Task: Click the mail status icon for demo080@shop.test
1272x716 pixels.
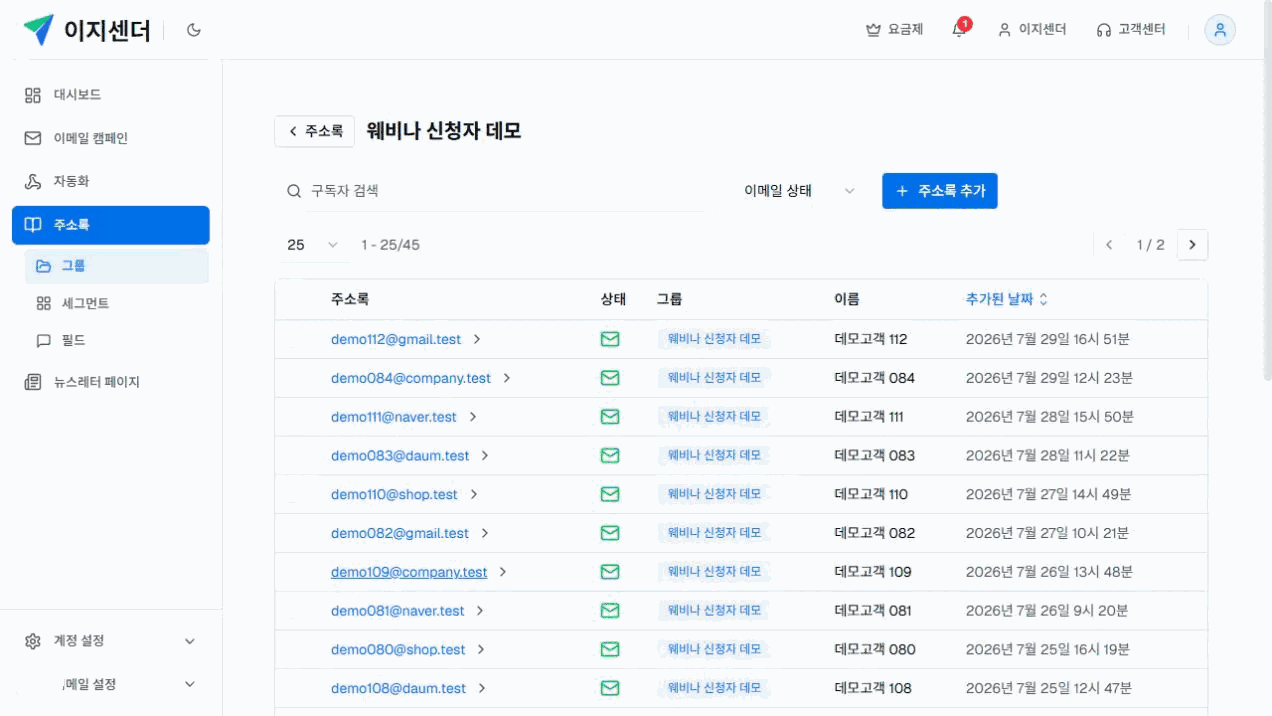Action: point(610,650)
